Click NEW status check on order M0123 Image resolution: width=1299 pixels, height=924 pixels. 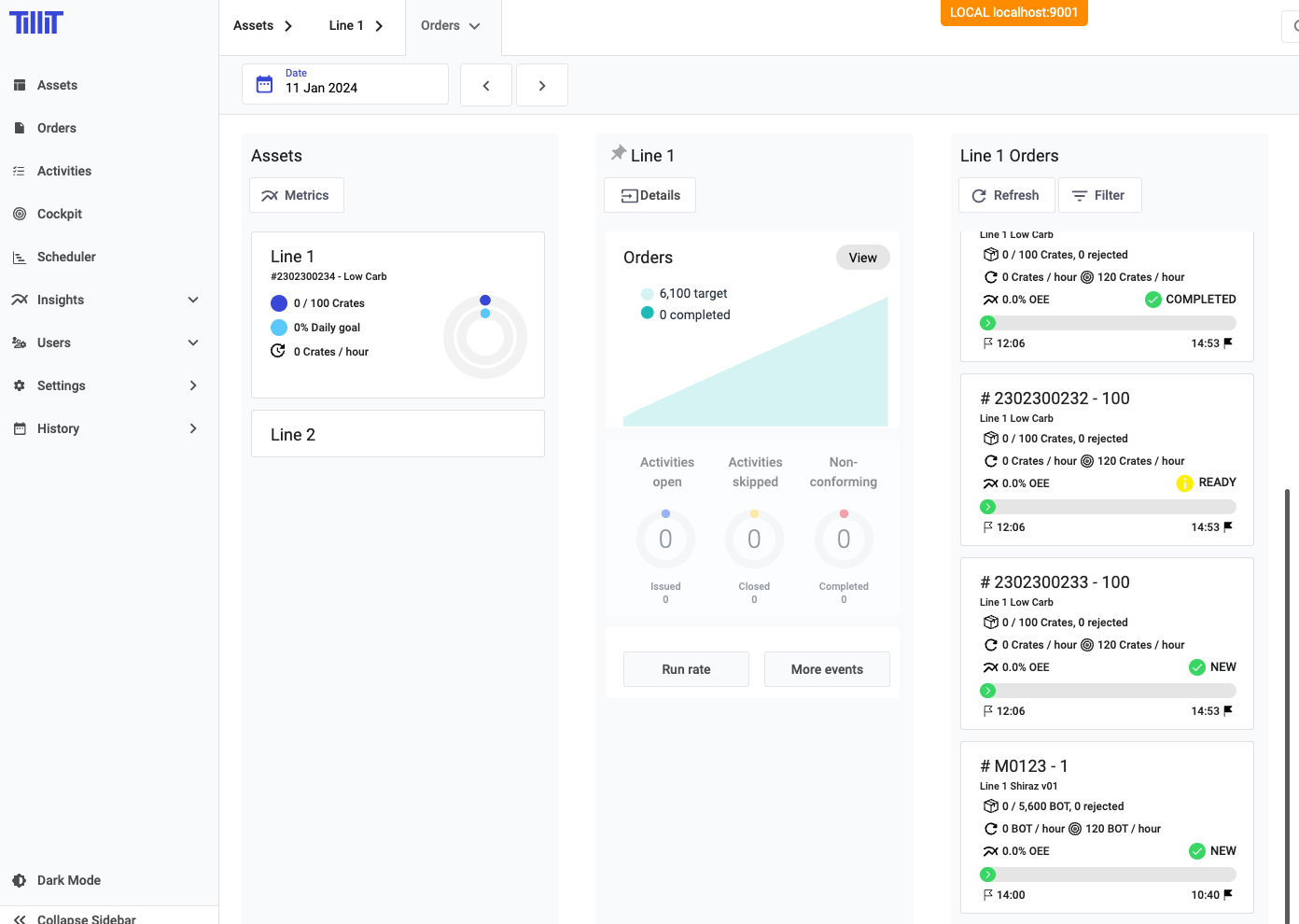coord(1197,851)
